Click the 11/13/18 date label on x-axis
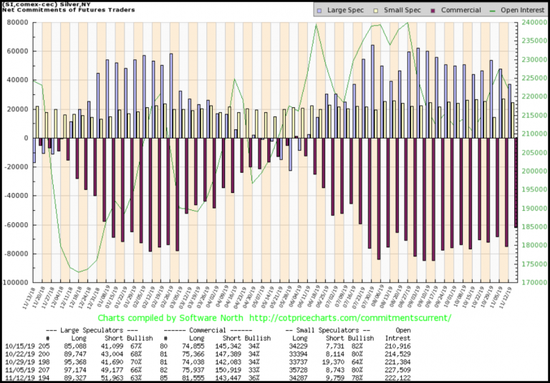 pyautogui.click(x=30, y=297)
